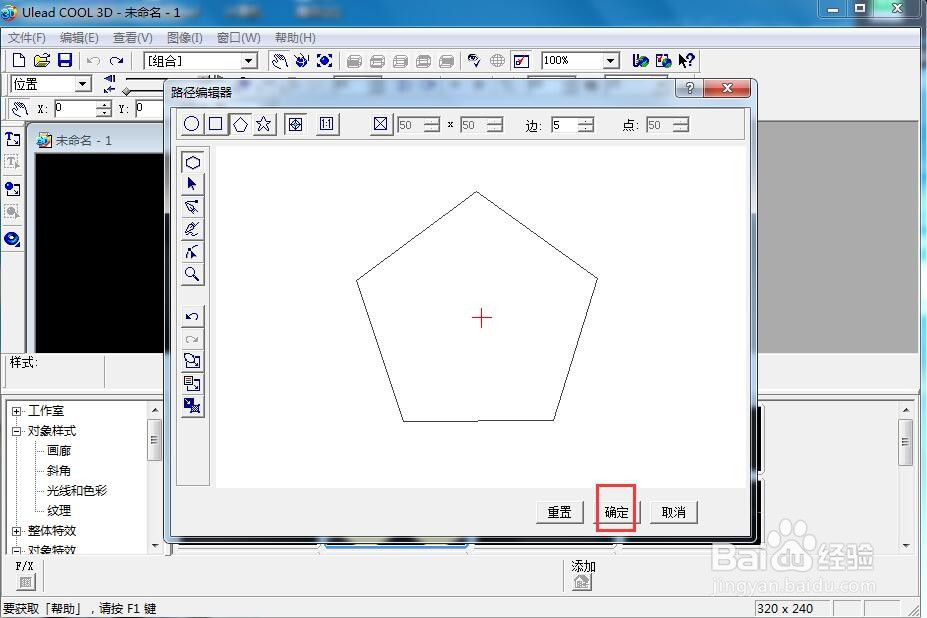
Task: Click the context help arrow-question icon
Action: pyautogui.click(x=686, y=60)
